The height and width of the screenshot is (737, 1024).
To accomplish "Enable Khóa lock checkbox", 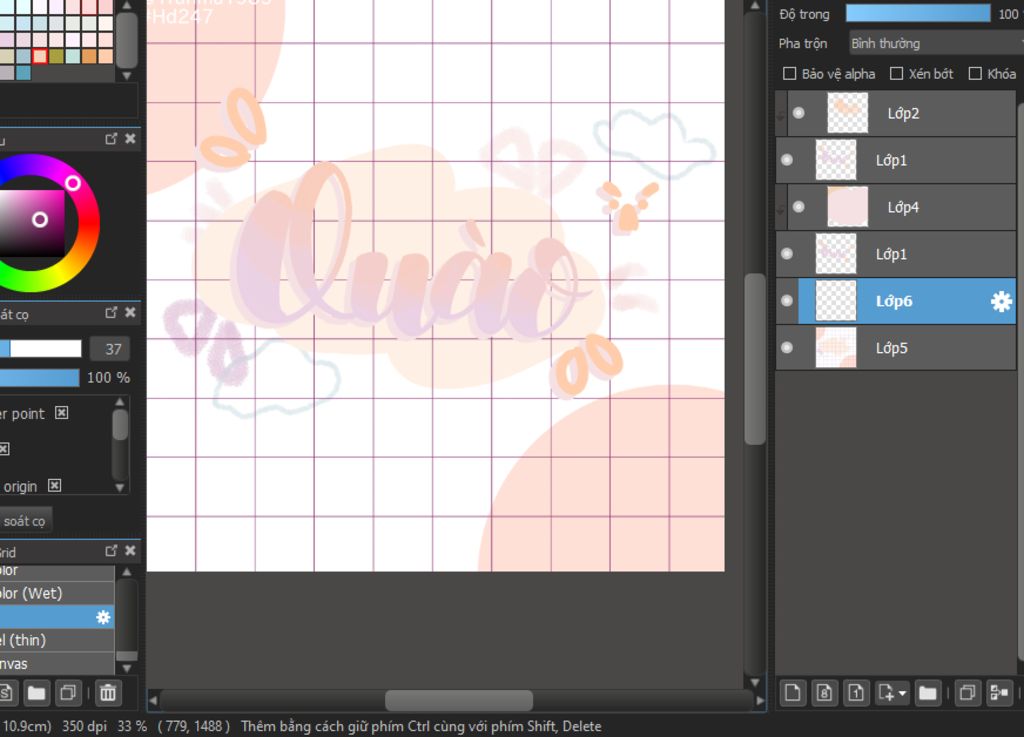I will [x=975, y=74].
